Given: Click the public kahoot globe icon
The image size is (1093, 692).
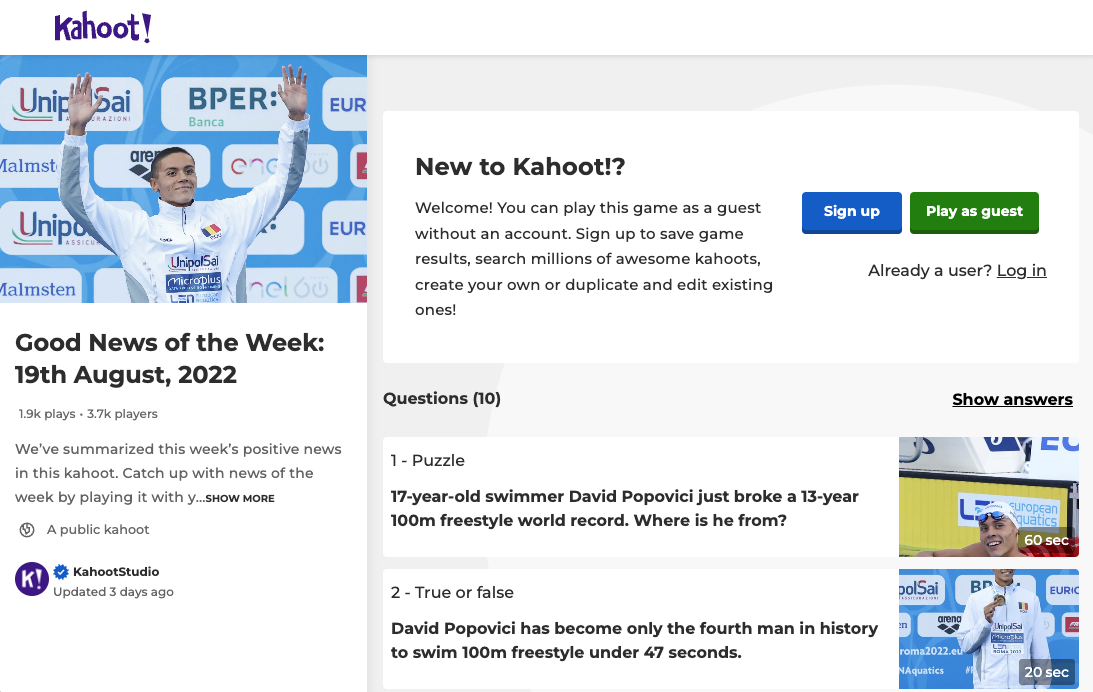Looking at the screenshot, I should pyautogui.click(x=26, y=530).
